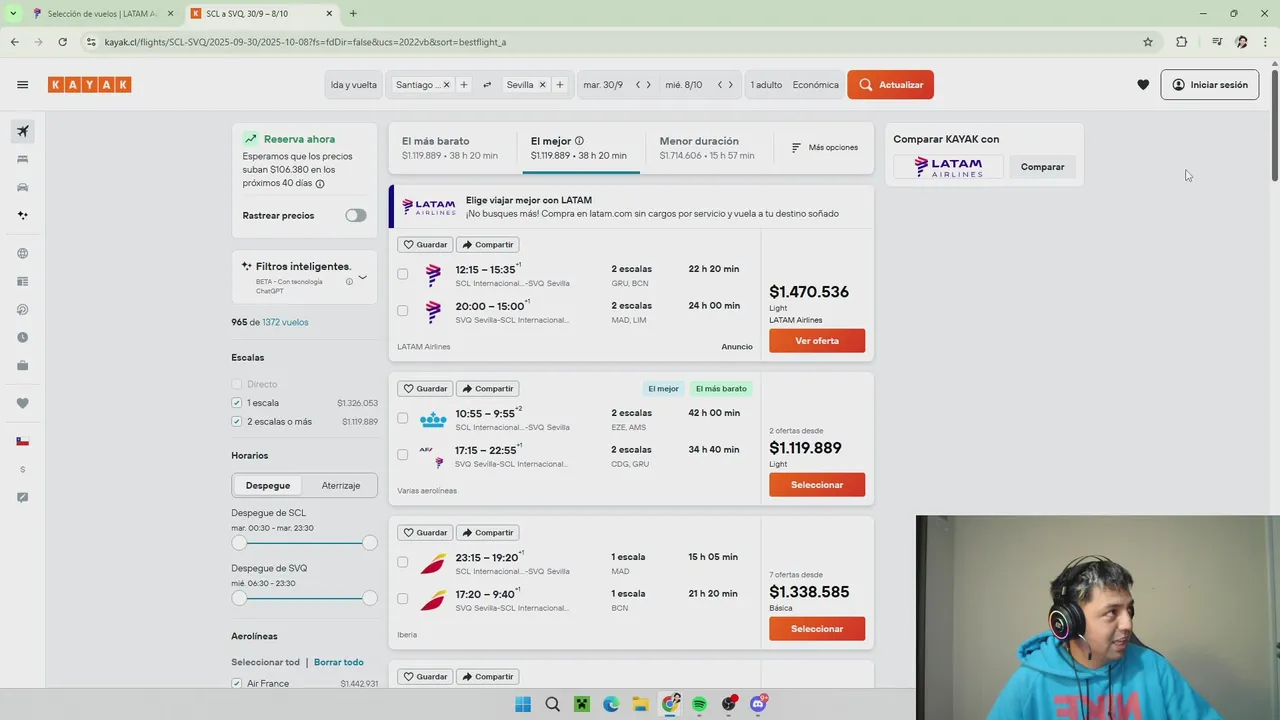The width and height of the screenshot is (1280, 720).
Task: Open Discord from the taskbar
Action: [x=758, y=704]
